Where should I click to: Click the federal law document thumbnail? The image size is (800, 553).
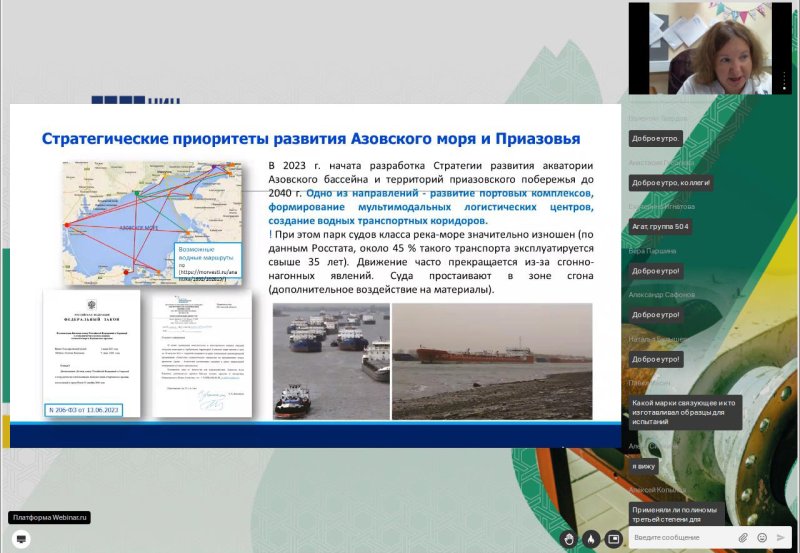pos(91,354)
